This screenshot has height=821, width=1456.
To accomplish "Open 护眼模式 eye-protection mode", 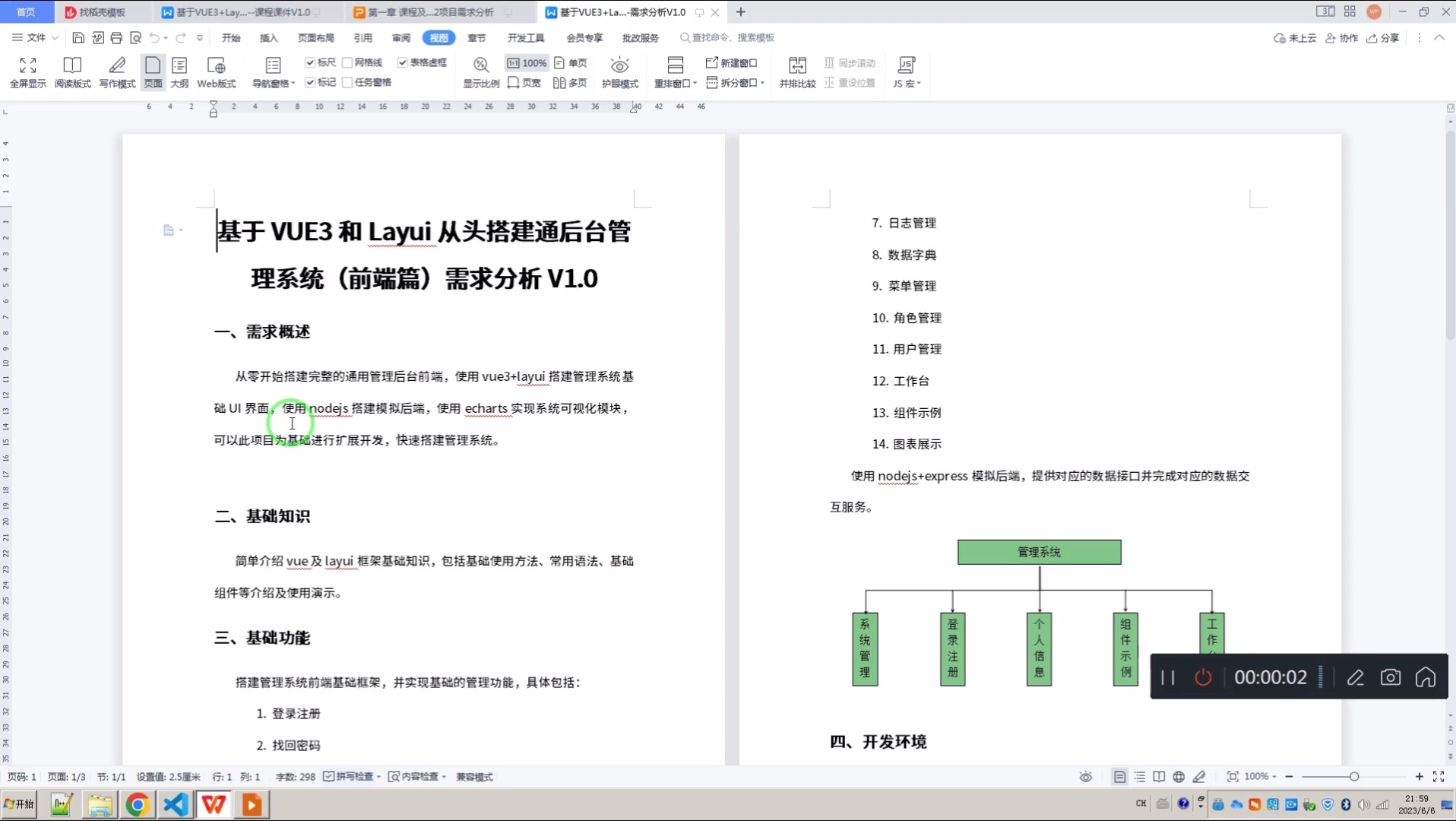I will tap(619, 72).
